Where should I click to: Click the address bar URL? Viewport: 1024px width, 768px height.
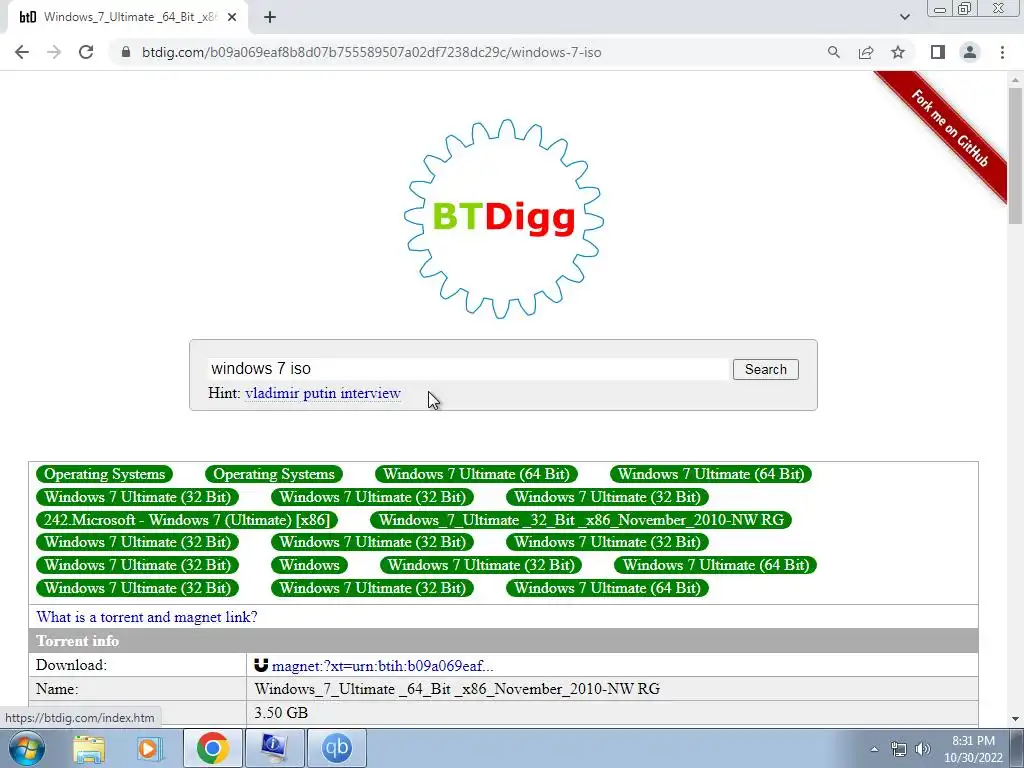pyautogui.click(x=372, y=52)
